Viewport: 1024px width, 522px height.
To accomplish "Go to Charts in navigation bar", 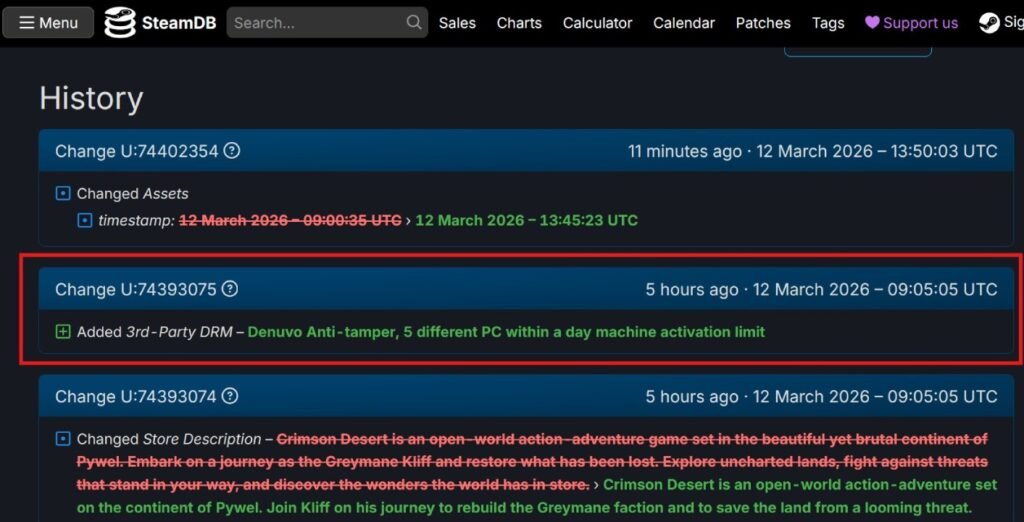I will click(519, 22).
